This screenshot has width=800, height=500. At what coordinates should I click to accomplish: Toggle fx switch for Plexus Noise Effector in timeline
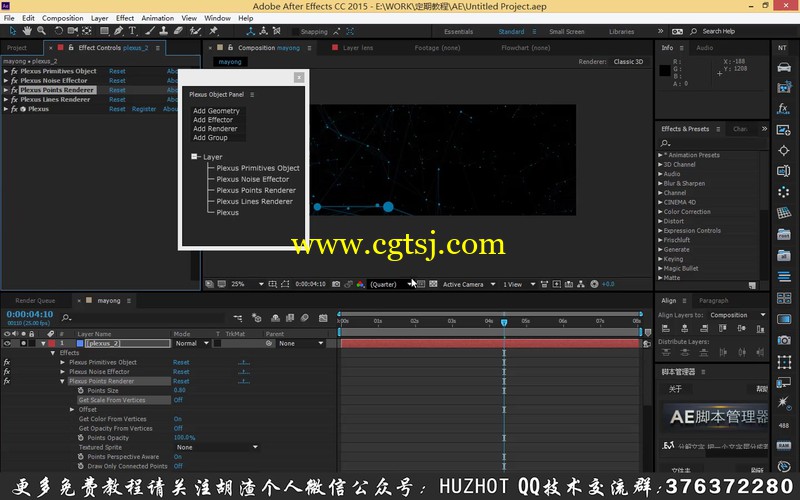click(x=7, y=372)
